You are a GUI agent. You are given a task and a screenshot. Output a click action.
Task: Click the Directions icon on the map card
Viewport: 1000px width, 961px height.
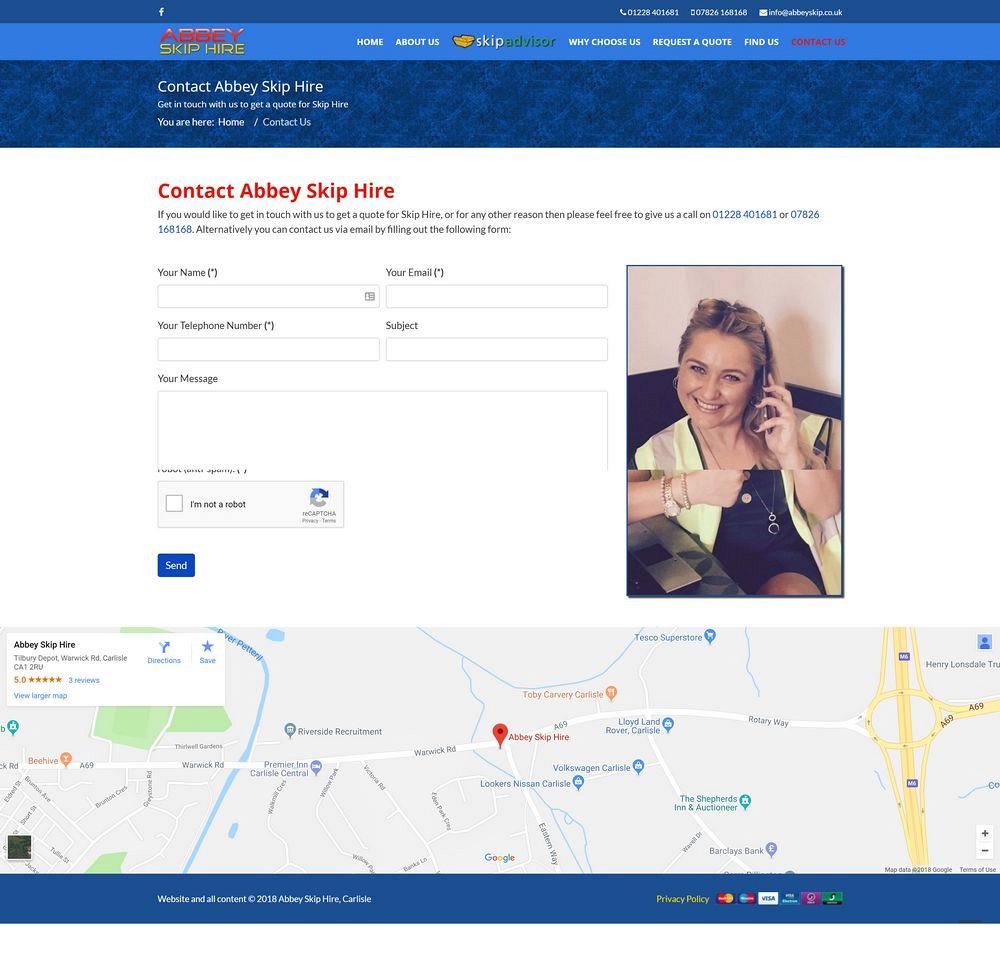pos(164,648)
